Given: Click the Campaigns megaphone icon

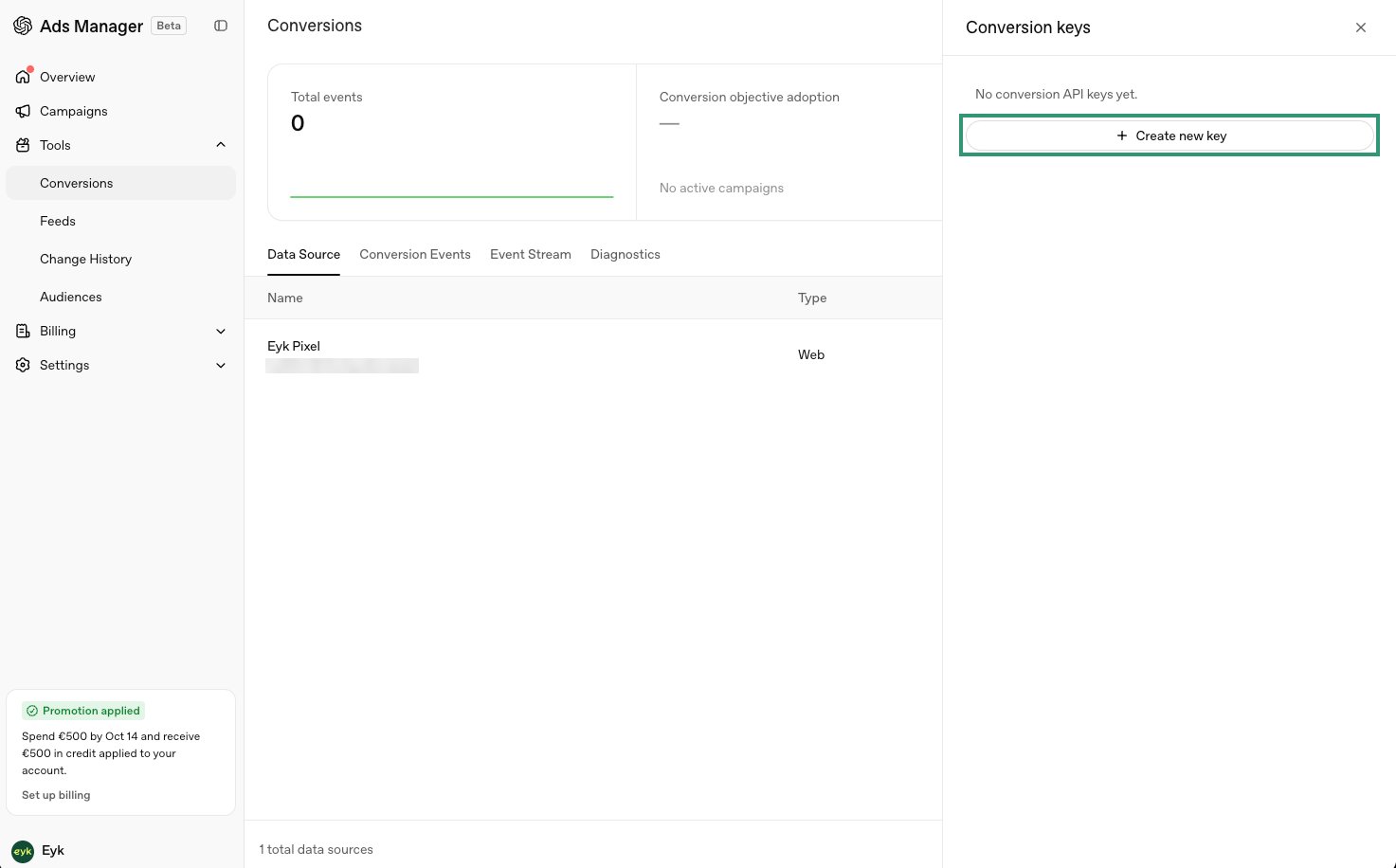Looking at the screenshot, I should [23, 111].
